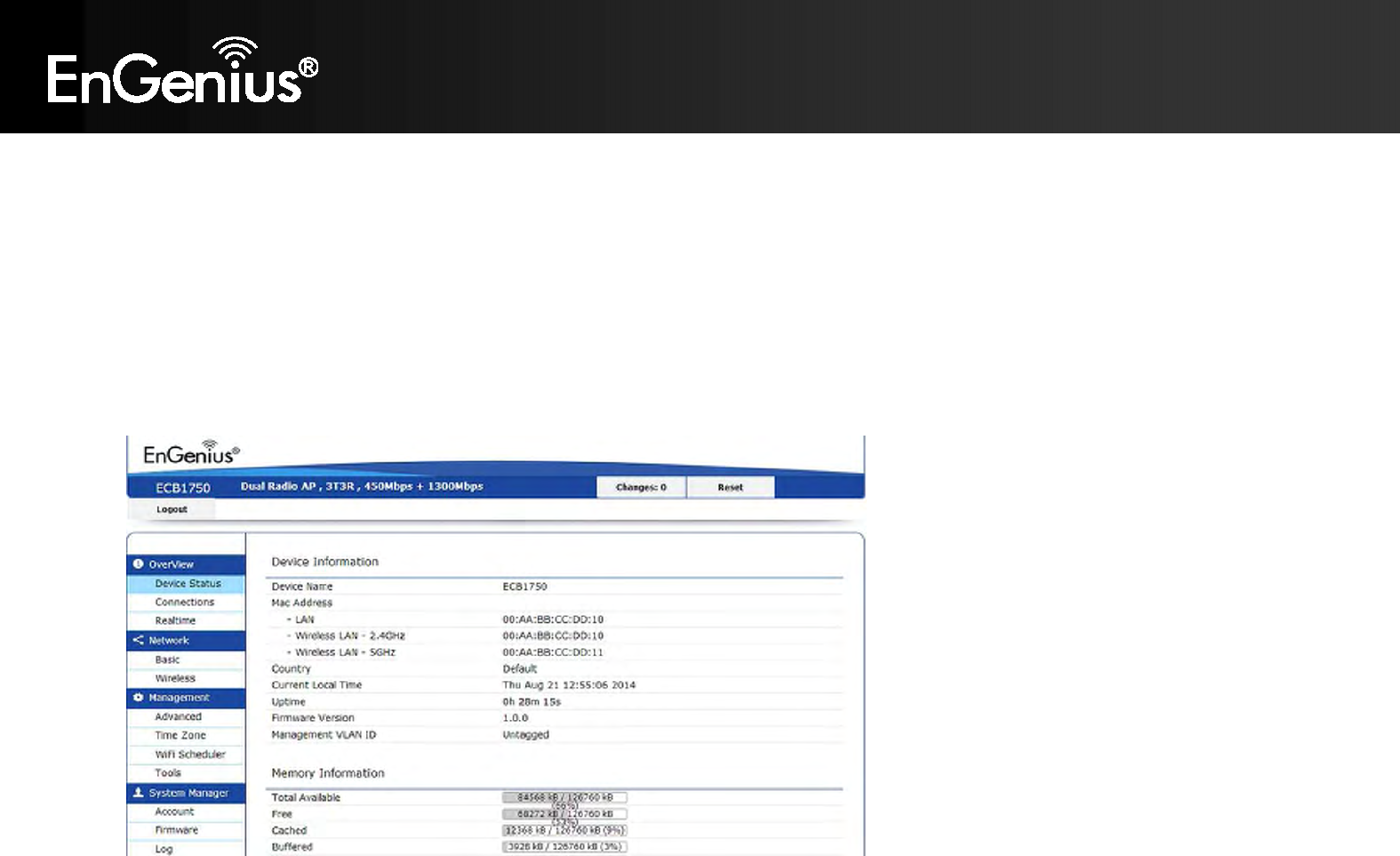Open the Connections page
Viewport: 1400px width, 856px height.
(187, 603)
